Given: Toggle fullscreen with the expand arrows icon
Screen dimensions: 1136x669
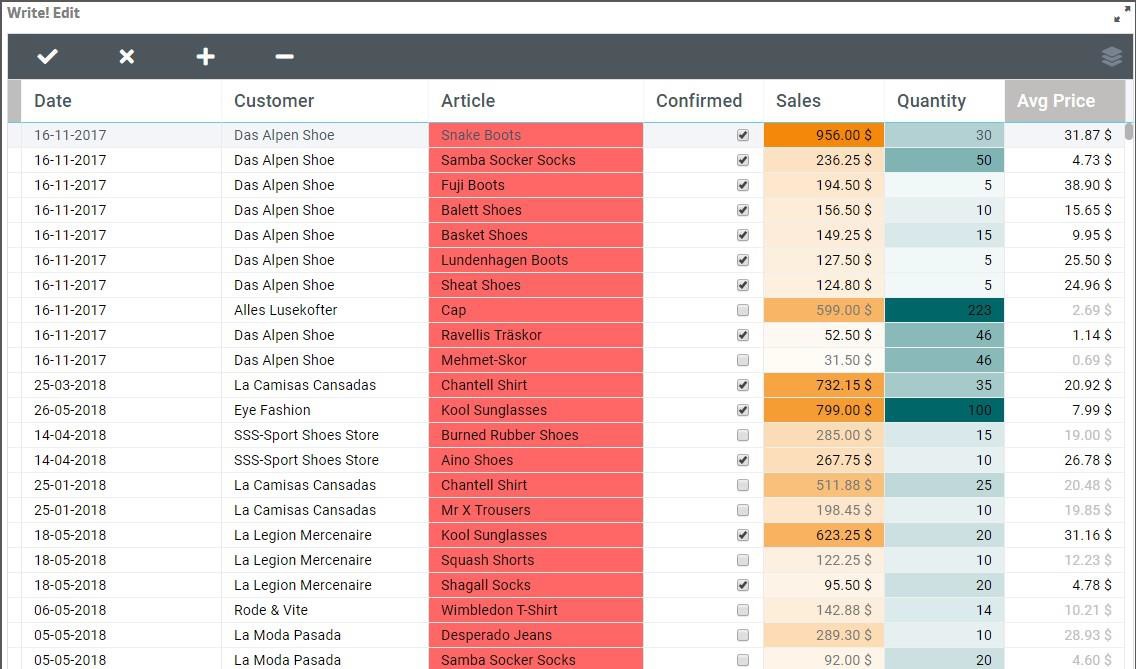Looking at the screenshot, I should pos(1122,14).
